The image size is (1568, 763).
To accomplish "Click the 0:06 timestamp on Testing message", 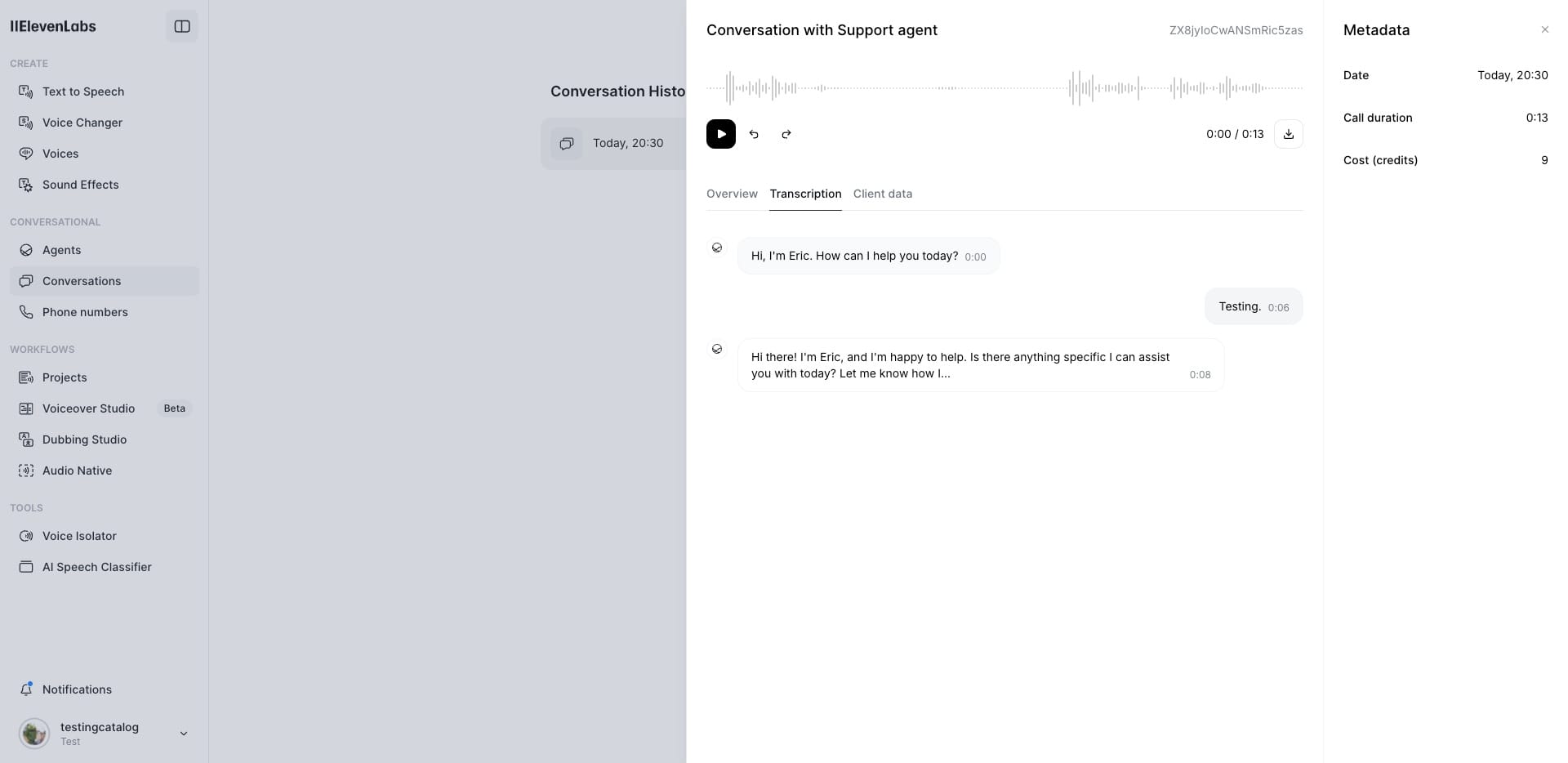I will 1278,308.
